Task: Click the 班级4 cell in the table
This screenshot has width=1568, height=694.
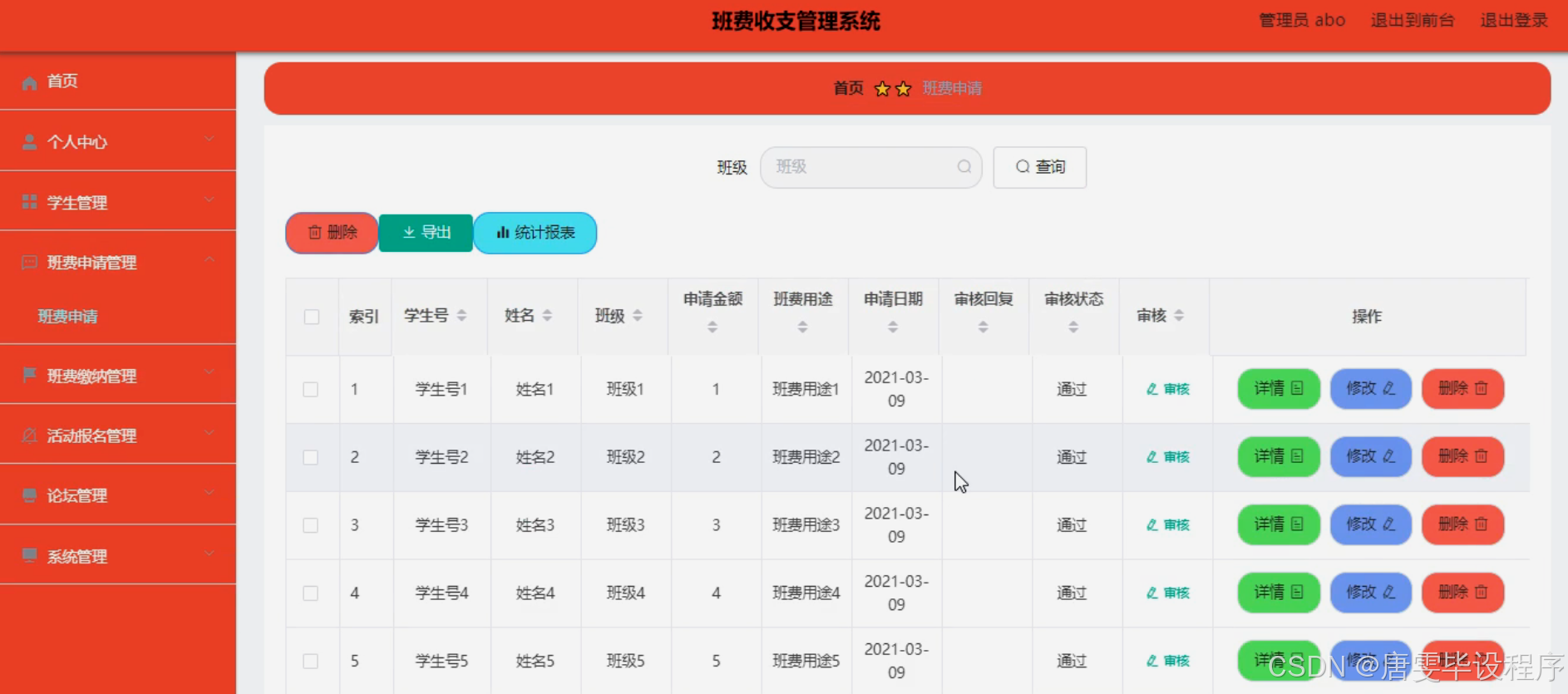Action: (625, 593)
